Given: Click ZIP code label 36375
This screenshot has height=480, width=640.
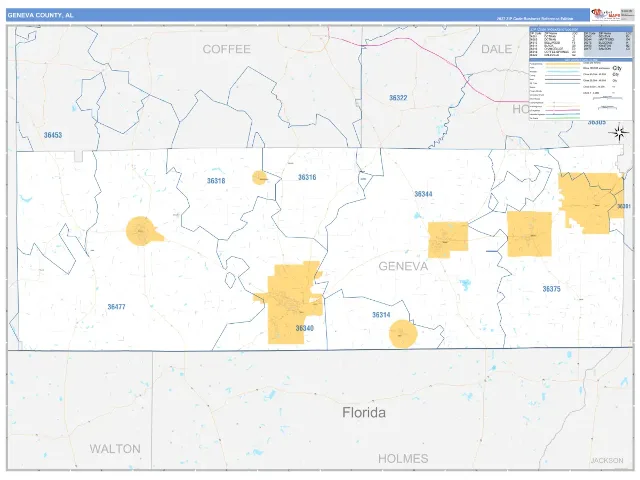Looking at the screenshot, I should (x=551, y=289).
